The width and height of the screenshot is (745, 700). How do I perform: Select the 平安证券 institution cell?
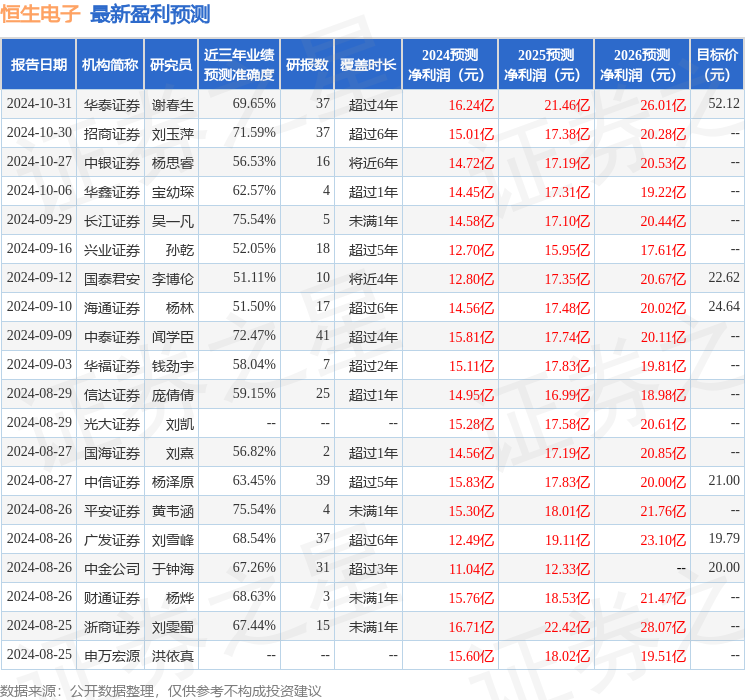pyautogui.click(x=112, y=510)
